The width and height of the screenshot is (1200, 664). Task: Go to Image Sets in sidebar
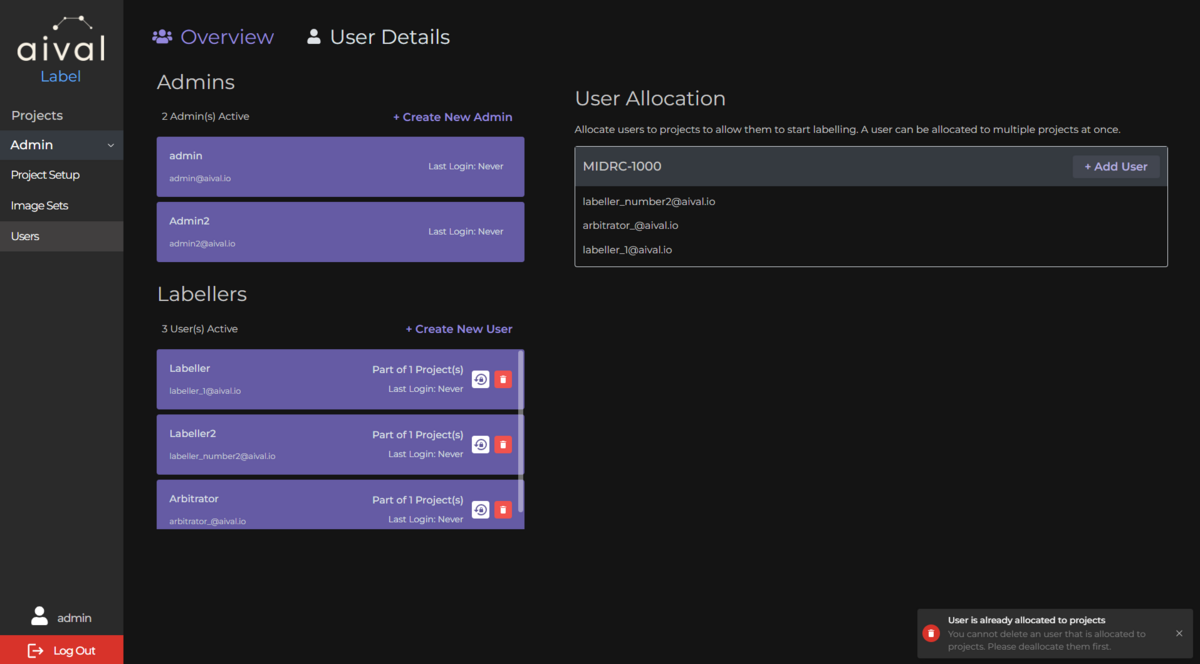39,206
